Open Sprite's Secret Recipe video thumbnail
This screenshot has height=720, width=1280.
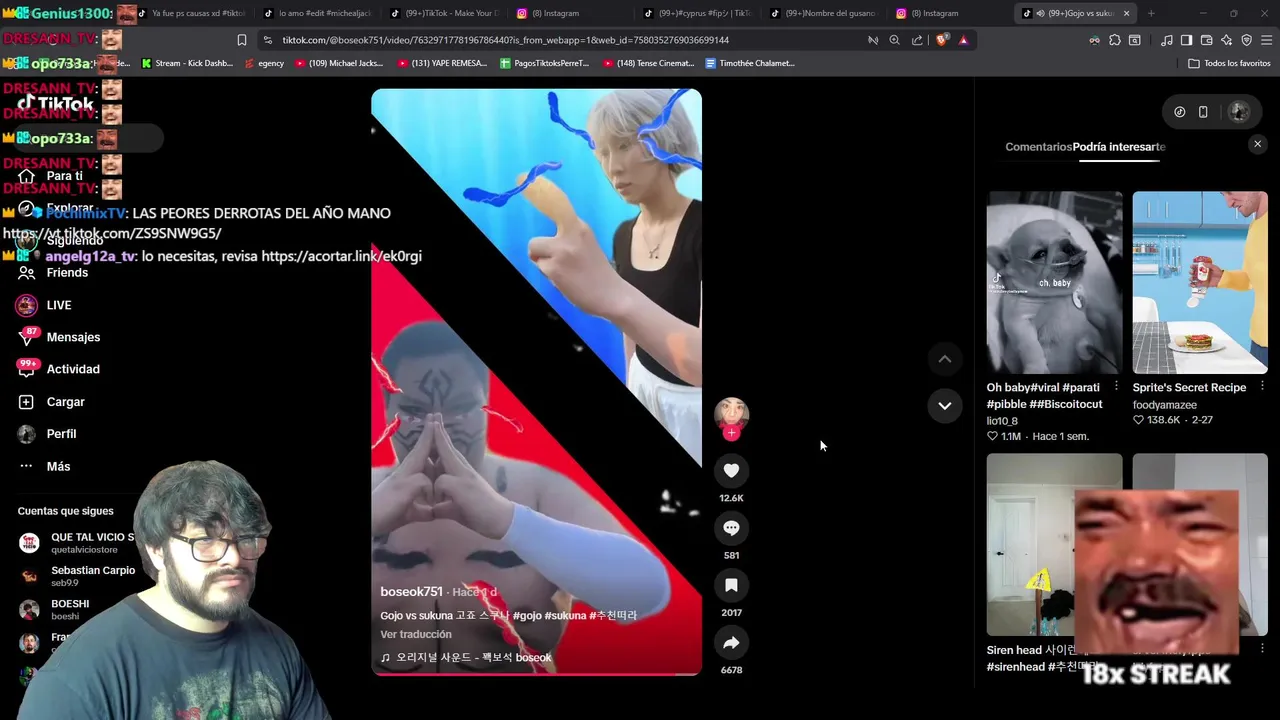(1199, 283)
